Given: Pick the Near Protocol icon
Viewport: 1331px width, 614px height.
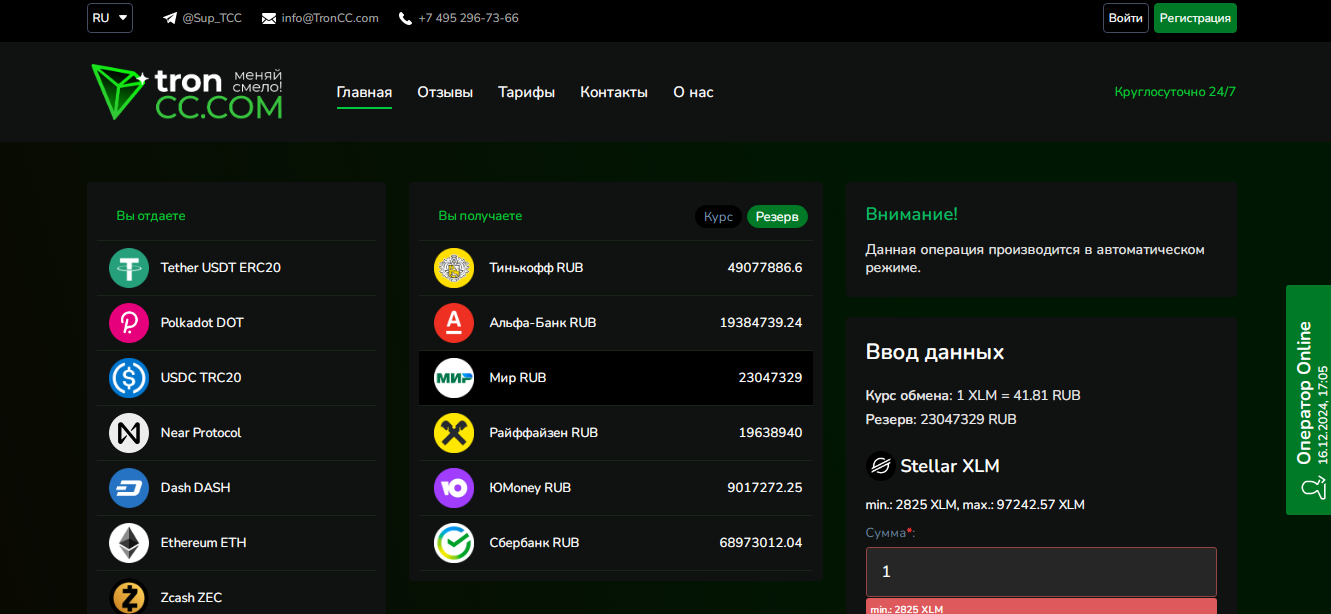Looking at the screenshot, I should point(129,433).
